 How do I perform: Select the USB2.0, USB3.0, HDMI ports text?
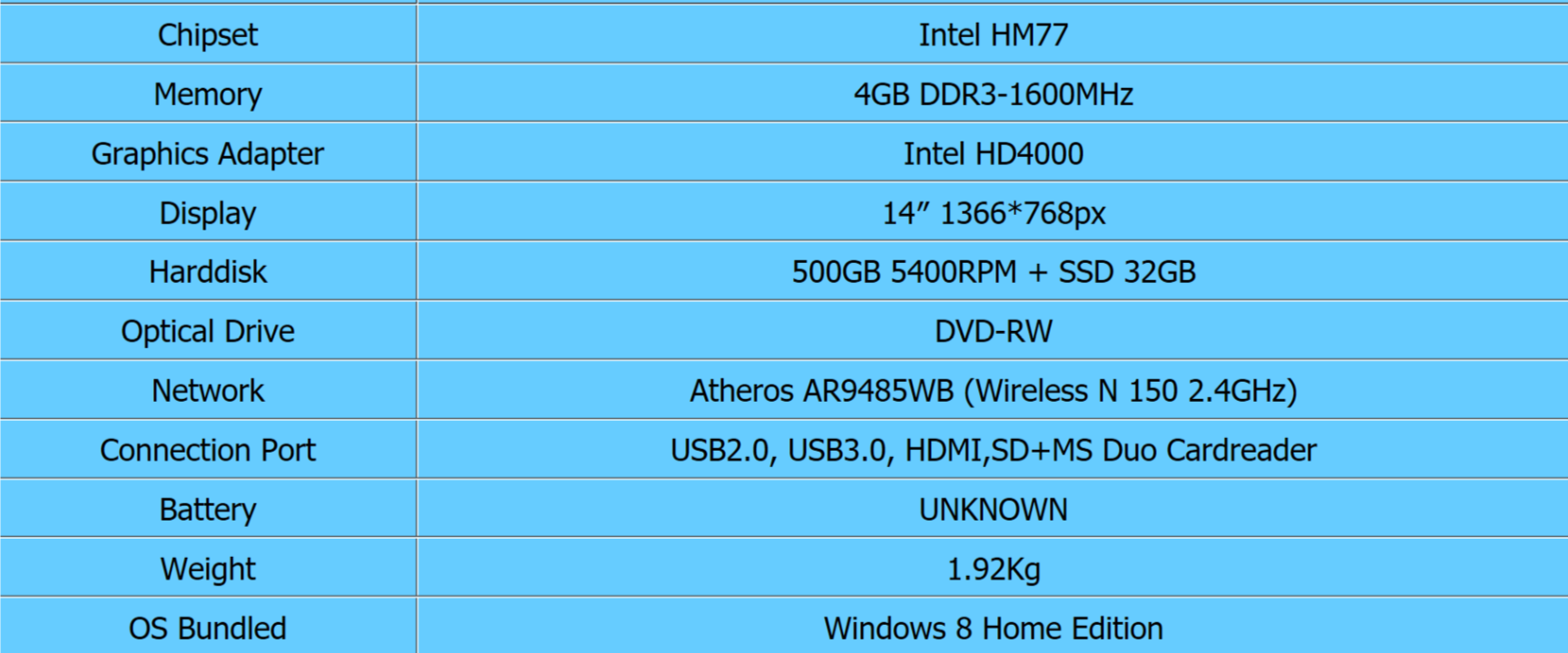coord(993,450)
